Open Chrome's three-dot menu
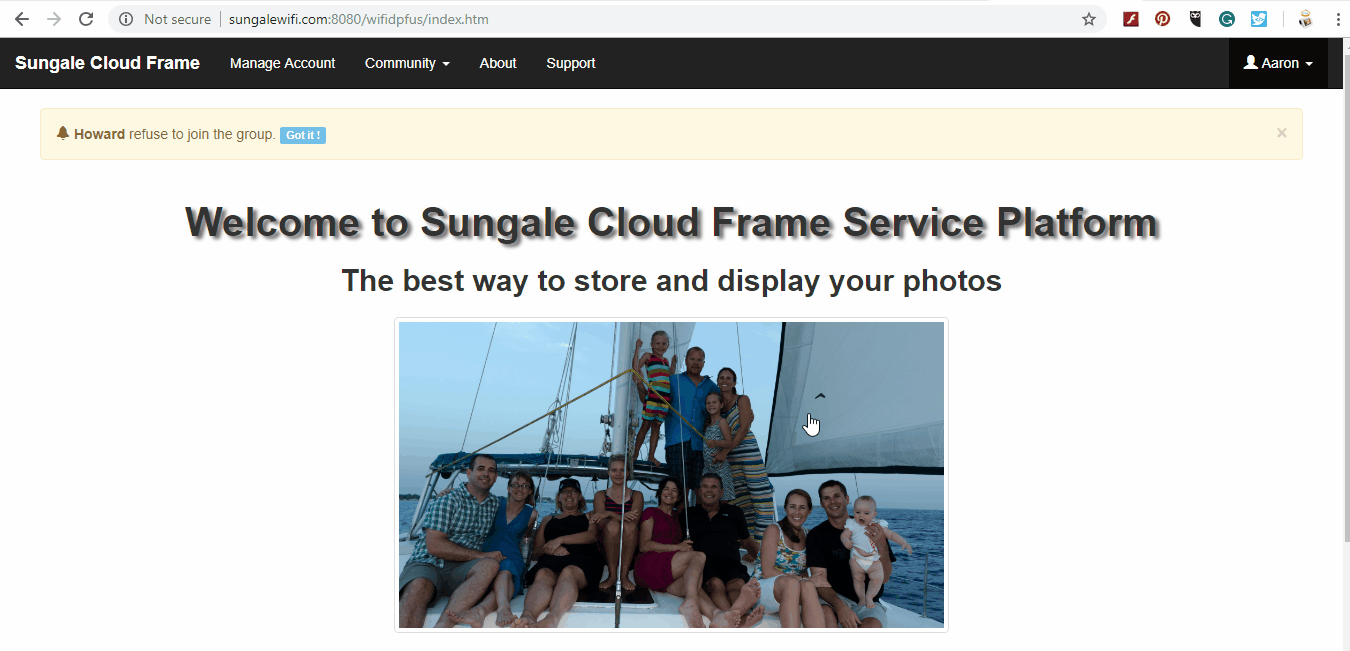 pos(1338,18)
